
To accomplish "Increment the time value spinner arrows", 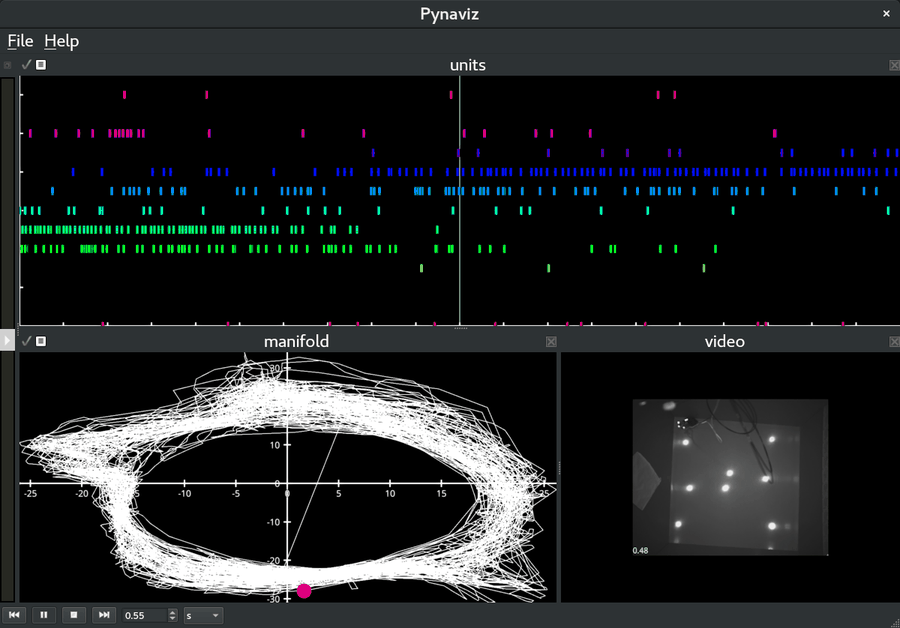I will 173,612.
